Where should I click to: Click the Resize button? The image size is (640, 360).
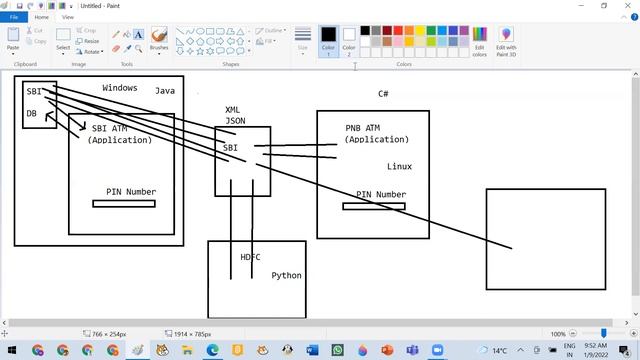point(87,41)
